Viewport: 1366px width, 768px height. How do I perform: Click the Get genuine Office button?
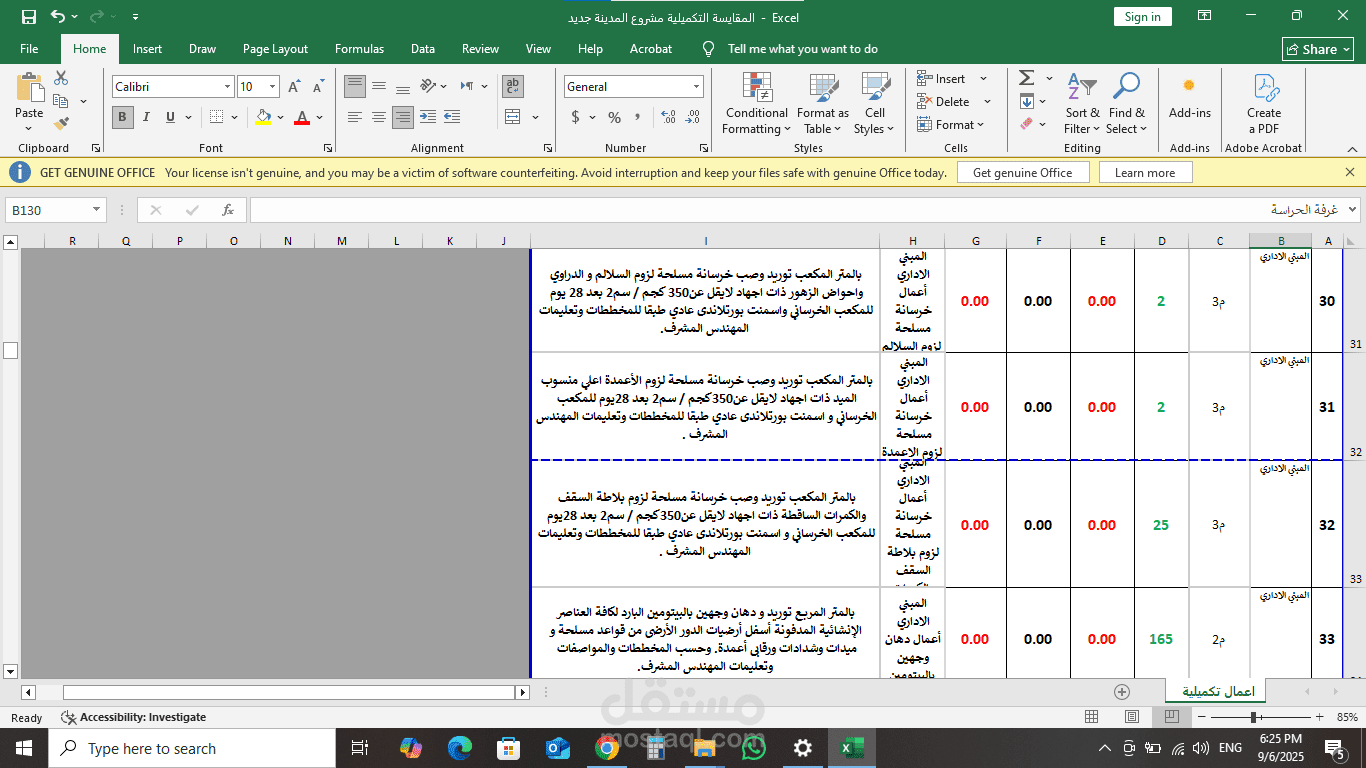1022,173
